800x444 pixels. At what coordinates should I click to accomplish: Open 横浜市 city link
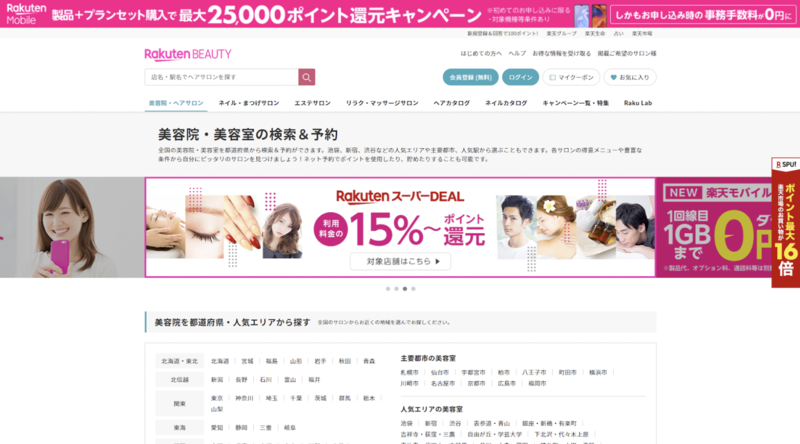[x=598, y=373]
